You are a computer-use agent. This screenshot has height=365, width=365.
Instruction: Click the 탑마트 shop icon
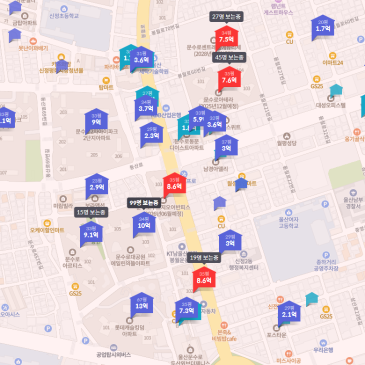pyautogui.click(x=106, y=80)
